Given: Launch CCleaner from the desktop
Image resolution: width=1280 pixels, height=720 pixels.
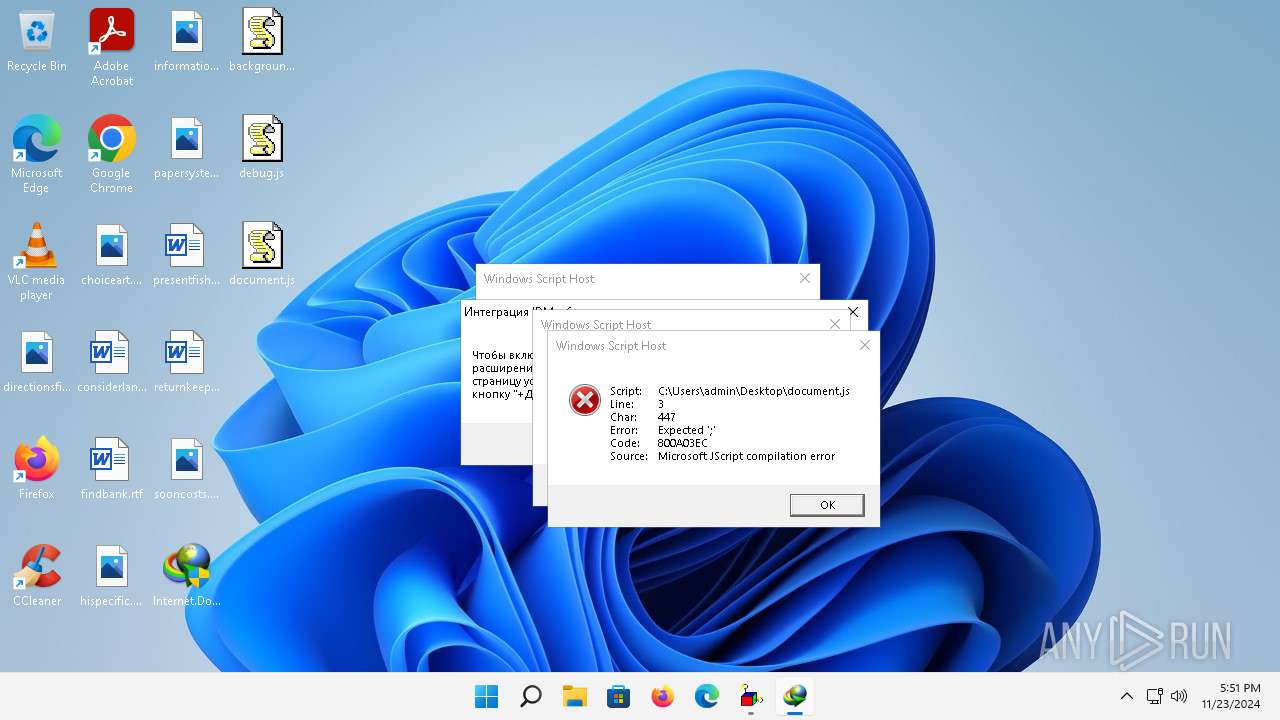Looking at the screenshot, I should [x=37, y=576].
